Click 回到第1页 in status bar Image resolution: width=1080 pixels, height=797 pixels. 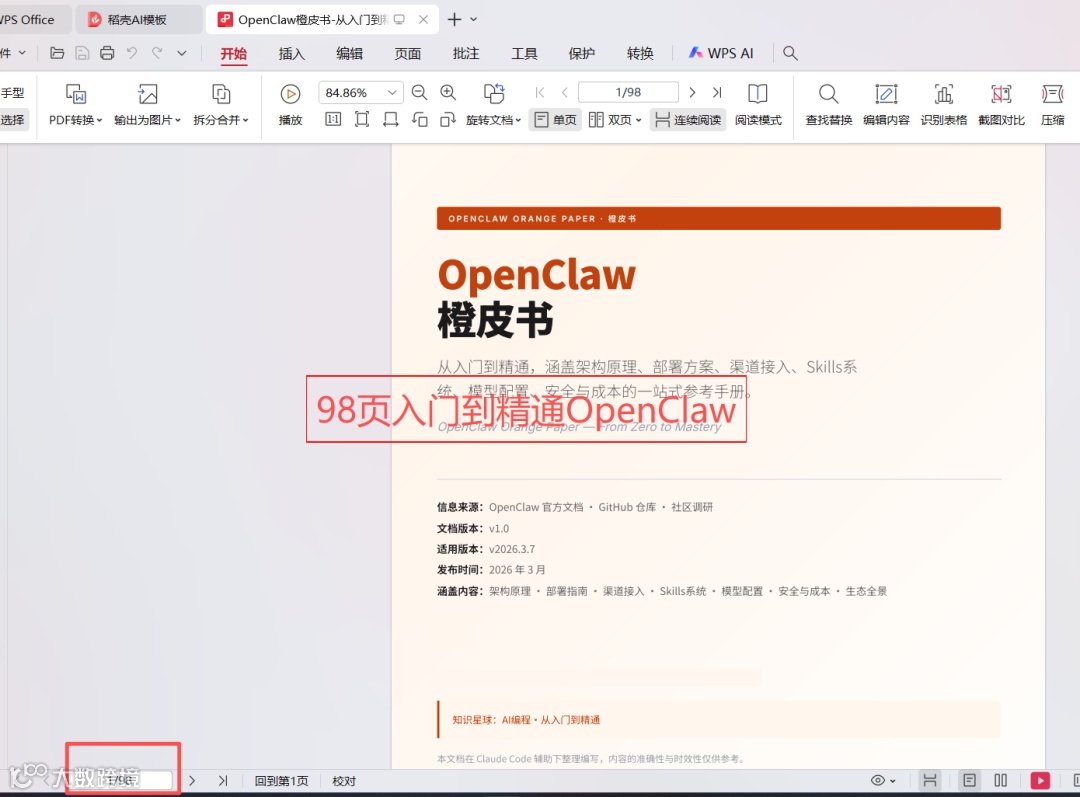(281, 780)
